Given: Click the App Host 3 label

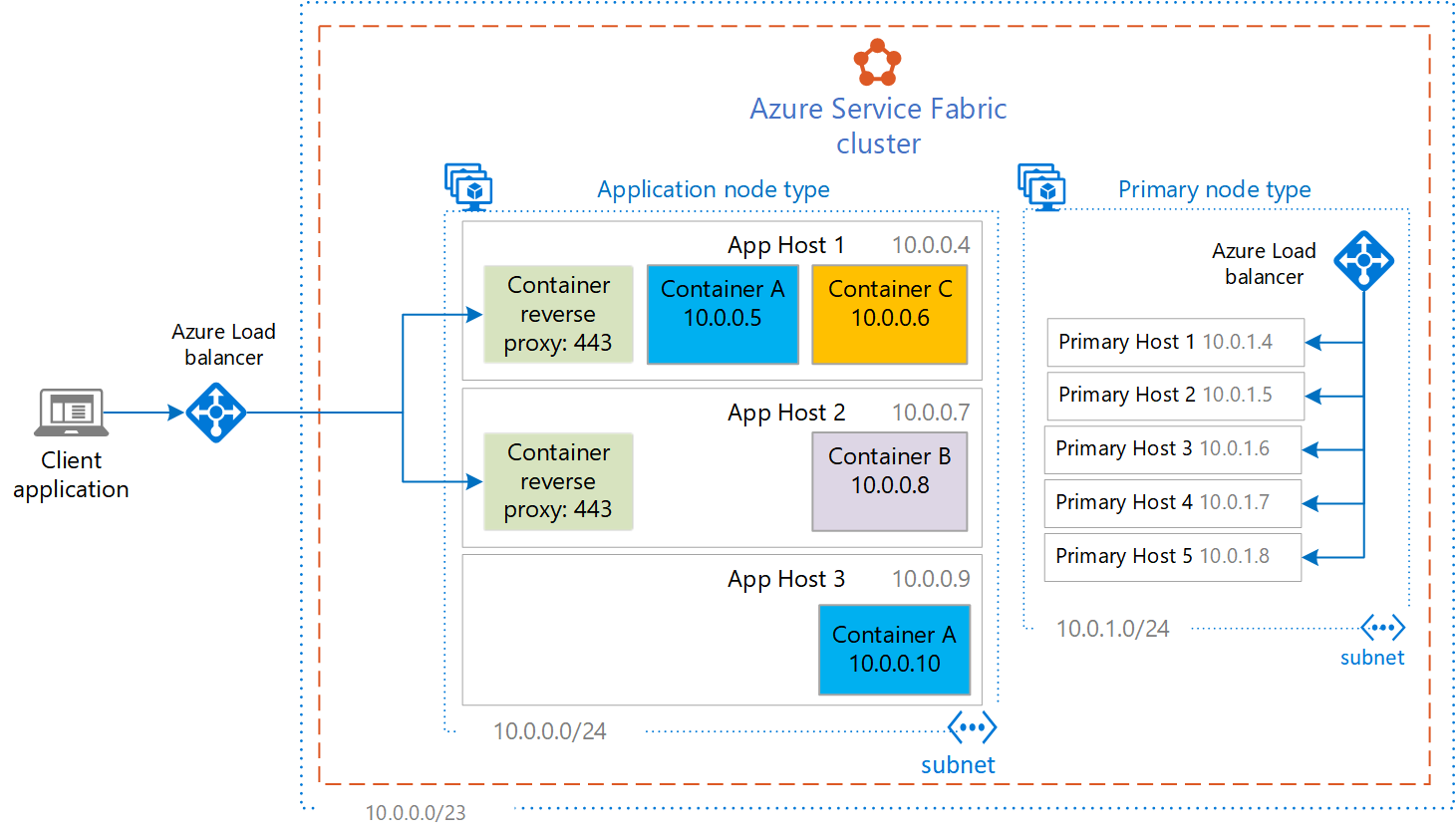Looking at the screenshot, I should point(786,579).
